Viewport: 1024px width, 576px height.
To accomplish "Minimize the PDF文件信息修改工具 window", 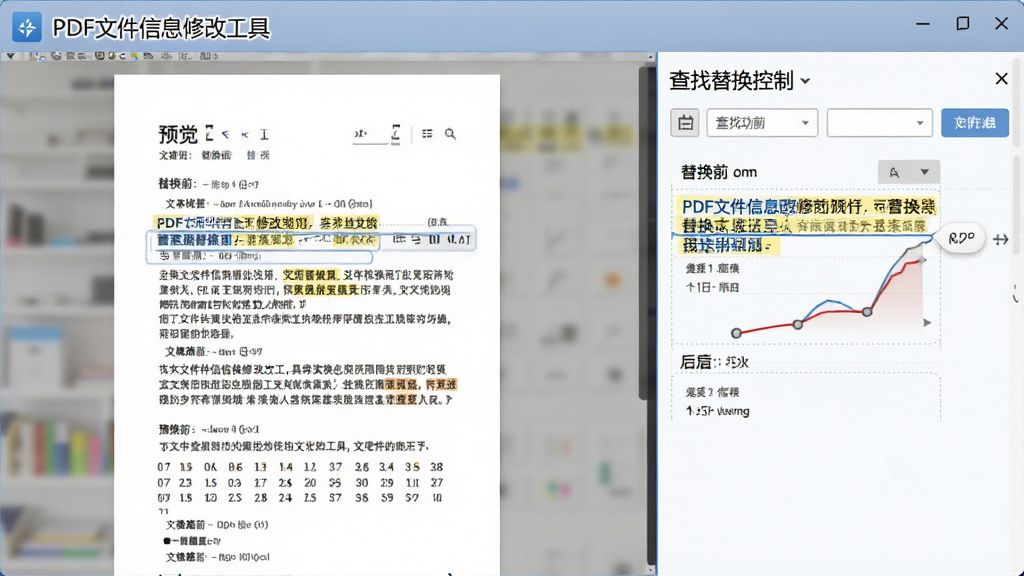I will pyautogui.click(x=923, y=24).
